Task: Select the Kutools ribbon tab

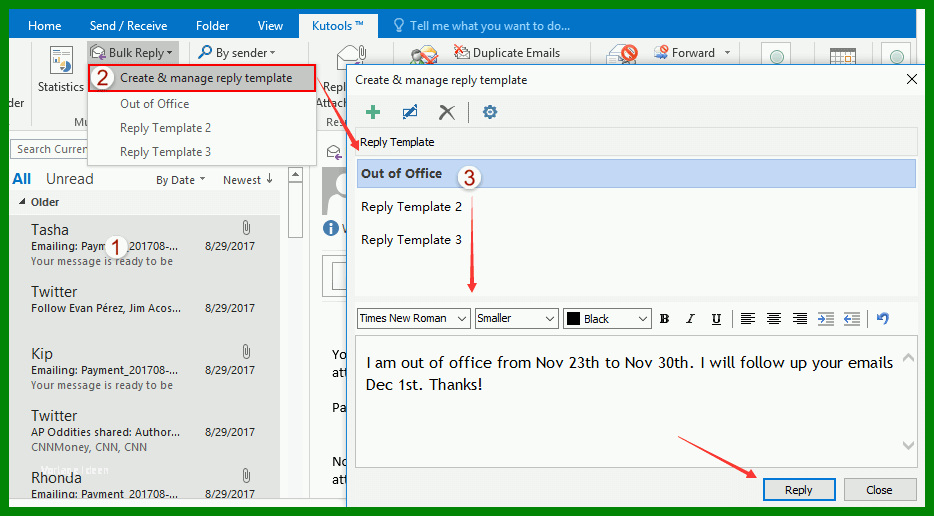Action: coord(337,26)
